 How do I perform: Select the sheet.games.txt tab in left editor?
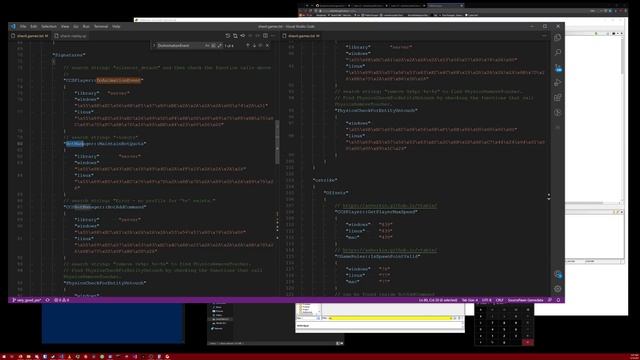30,36
